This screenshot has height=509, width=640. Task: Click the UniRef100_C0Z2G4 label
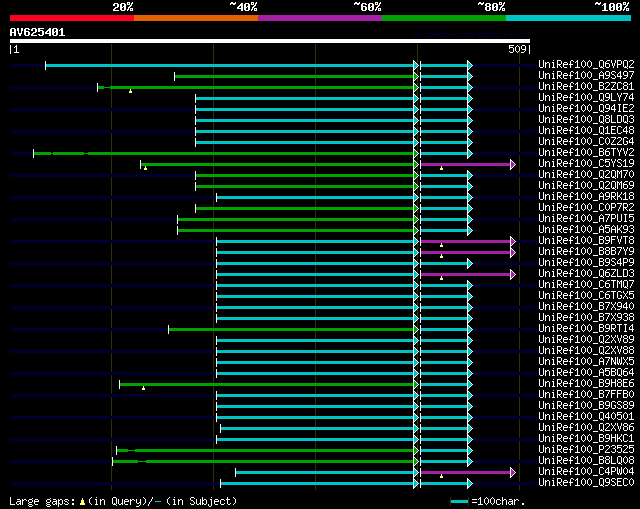(x=586, y=142)
